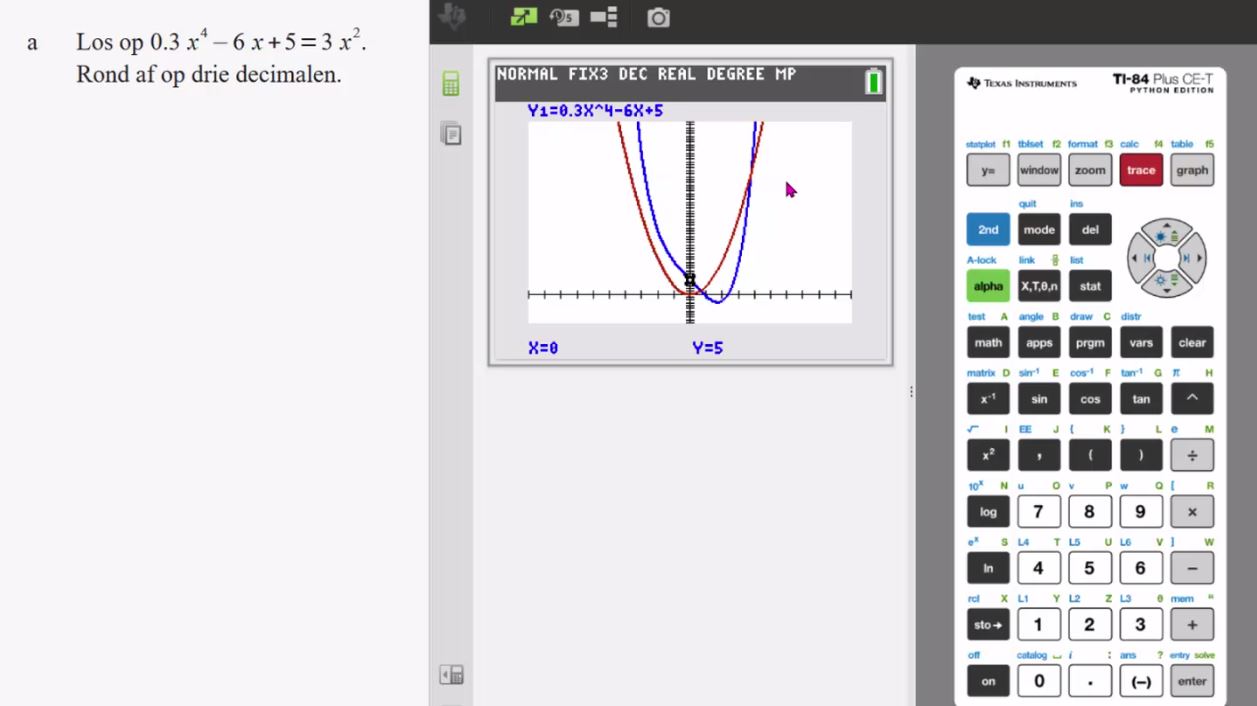Select the calculator emulator sidebar icon
The height and width of the screenshot is (706, 1257).
(451, 85)
